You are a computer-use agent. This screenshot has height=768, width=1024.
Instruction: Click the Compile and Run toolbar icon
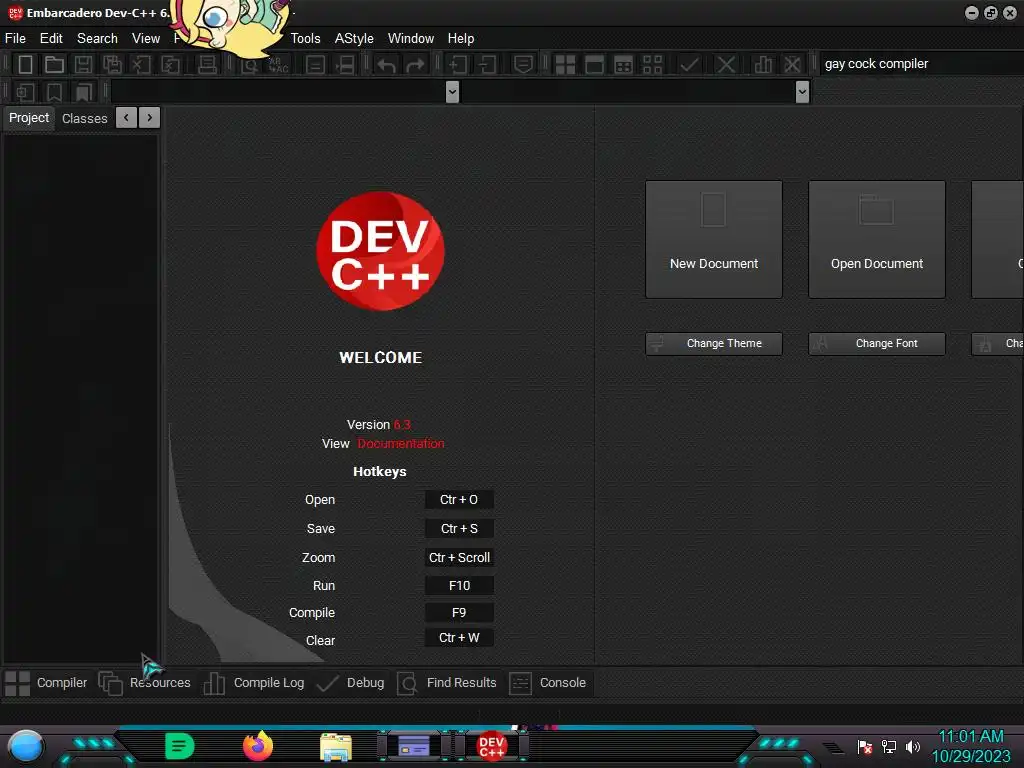pos(624,64)
